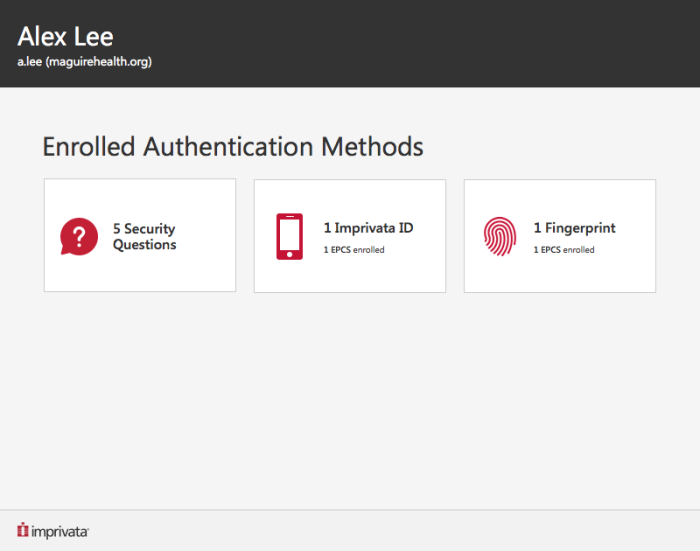Click the '1 Fingerprint' label text
Screen dimensions: 700x551
[574, 228]
